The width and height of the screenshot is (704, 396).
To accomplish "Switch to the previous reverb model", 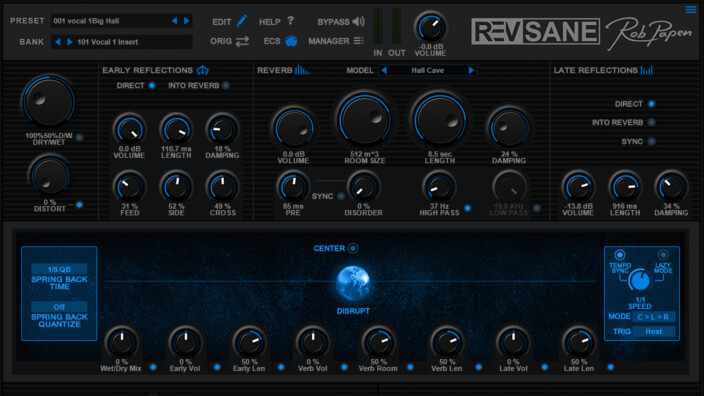I will pyautogui.click(x=384, y=70).
